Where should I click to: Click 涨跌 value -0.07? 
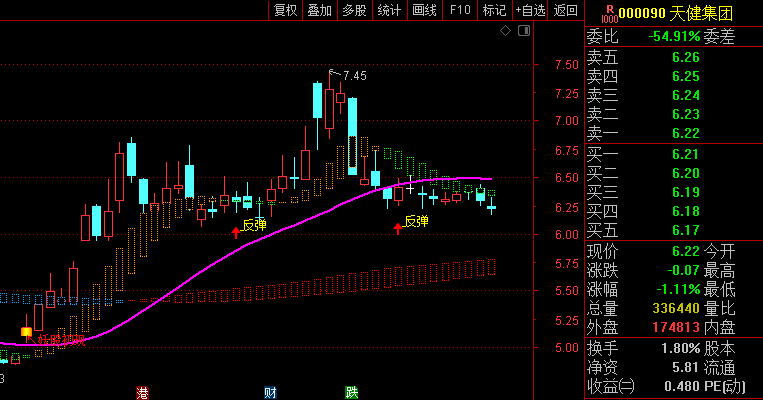[x=683, y=270]
